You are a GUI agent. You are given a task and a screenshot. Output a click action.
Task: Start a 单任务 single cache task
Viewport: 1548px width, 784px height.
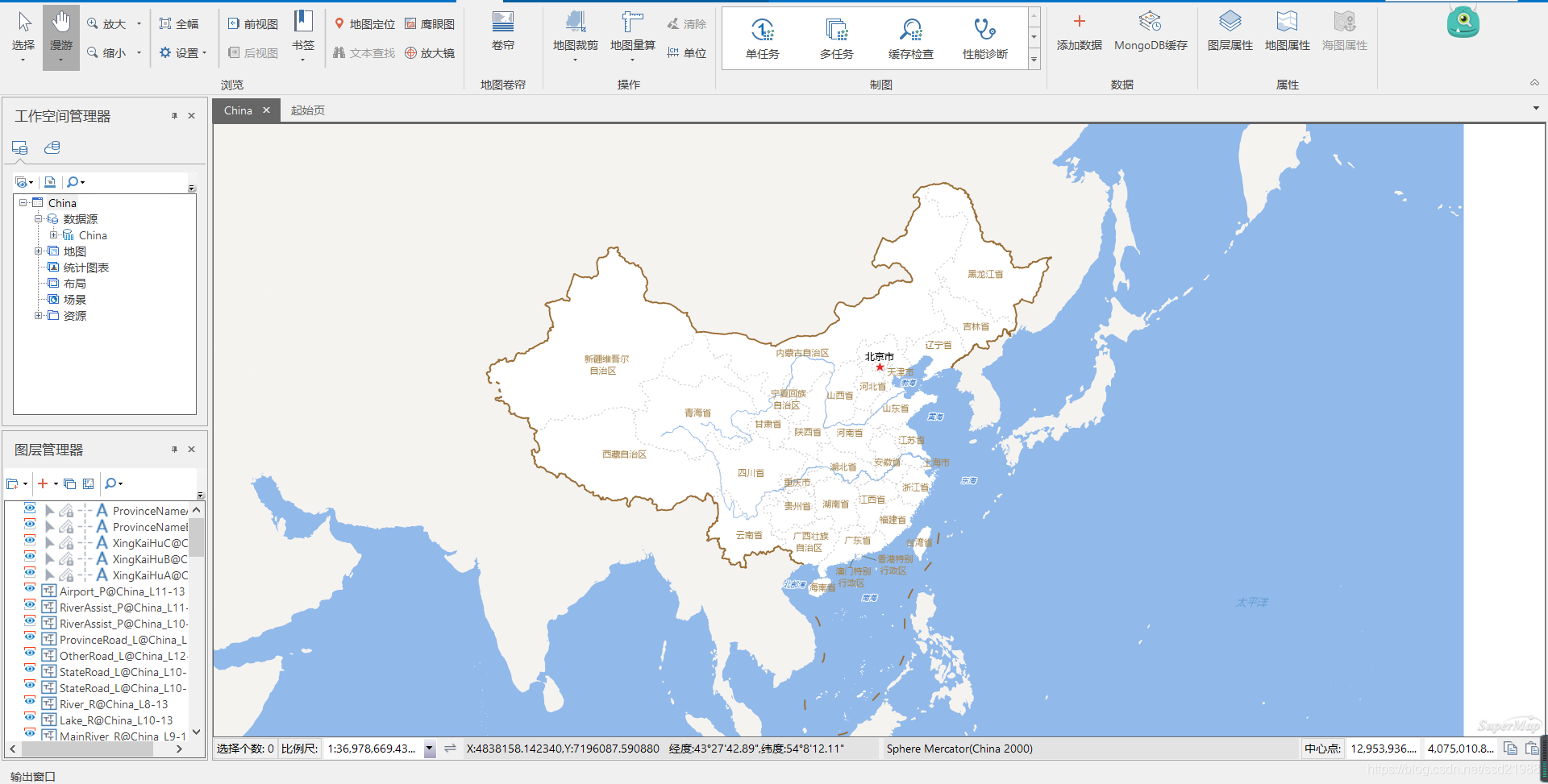(x=763, y=39)
